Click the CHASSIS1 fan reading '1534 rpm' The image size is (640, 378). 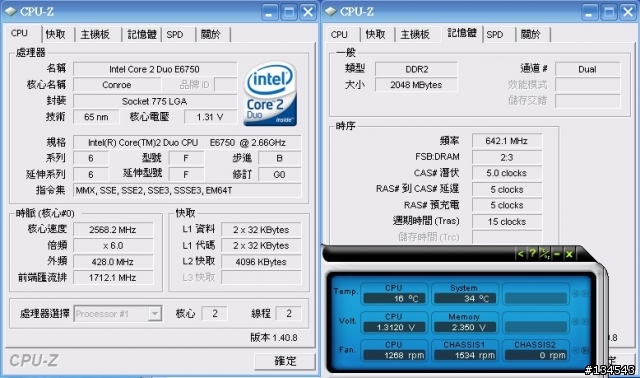tap(464, 355)
